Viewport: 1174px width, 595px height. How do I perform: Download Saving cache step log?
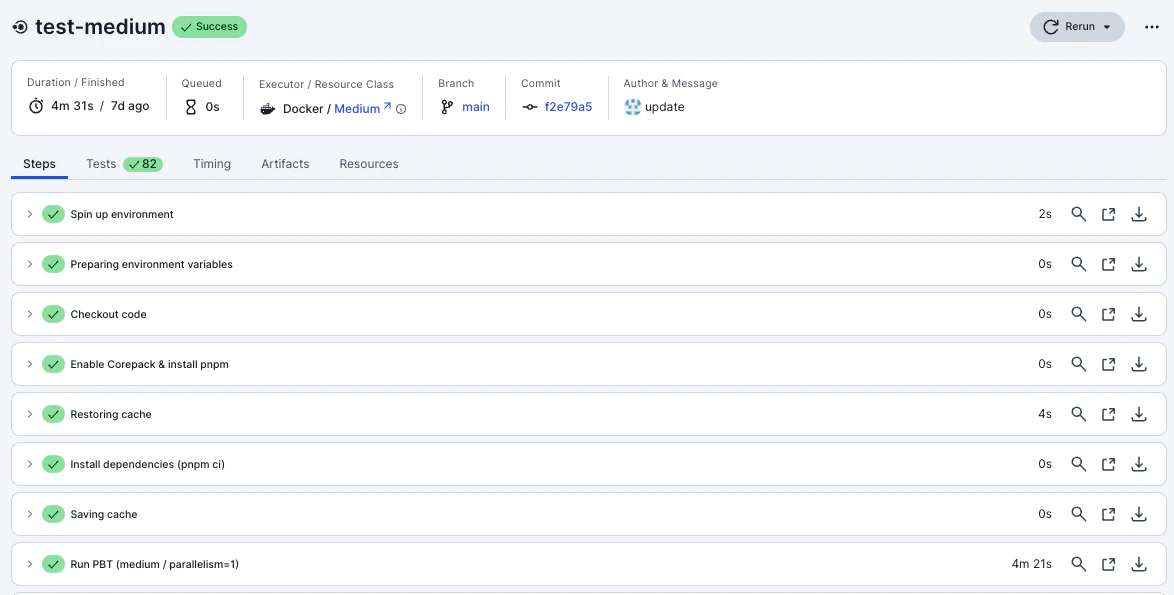(x=1139, y=514)
